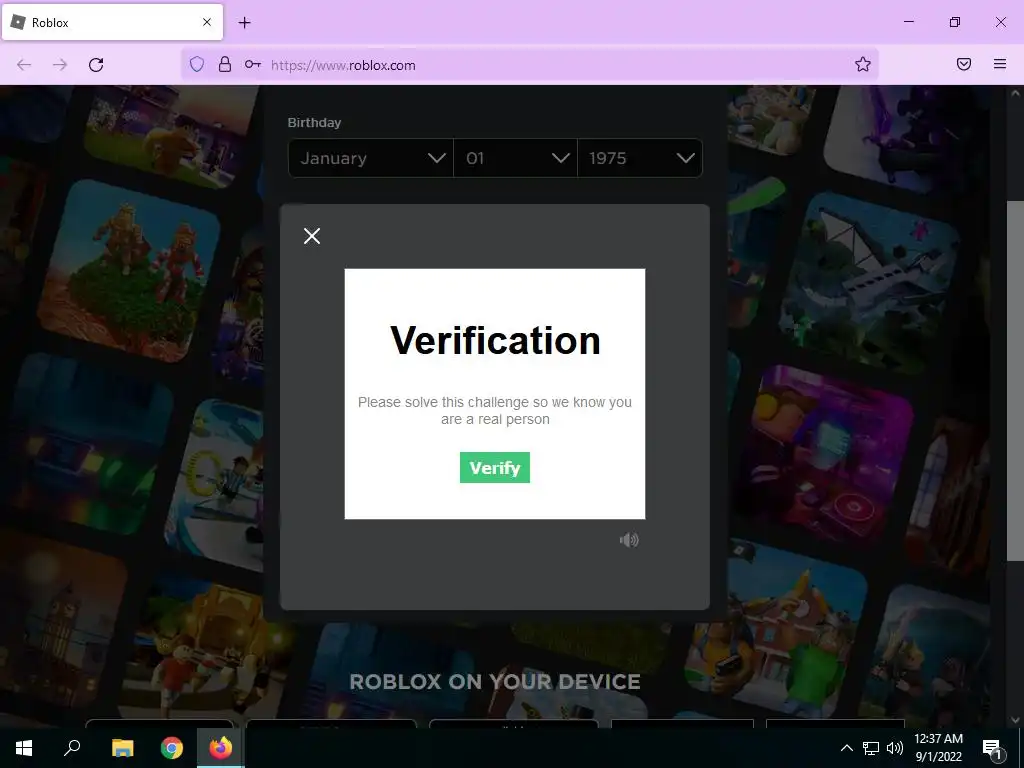Open the taskbar clock showing 12:37 AM
1024x768 pixels.
coord(938,748)
